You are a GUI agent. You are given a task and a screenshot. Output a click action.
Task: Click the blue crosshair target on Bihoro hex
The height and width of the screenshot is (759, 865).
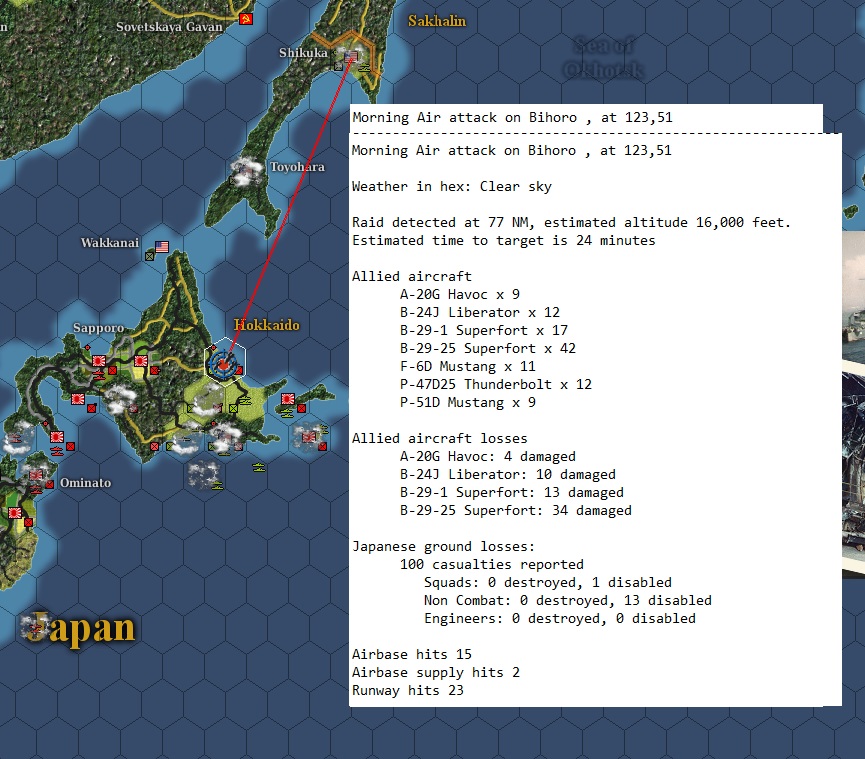click(x=223, y=364)
